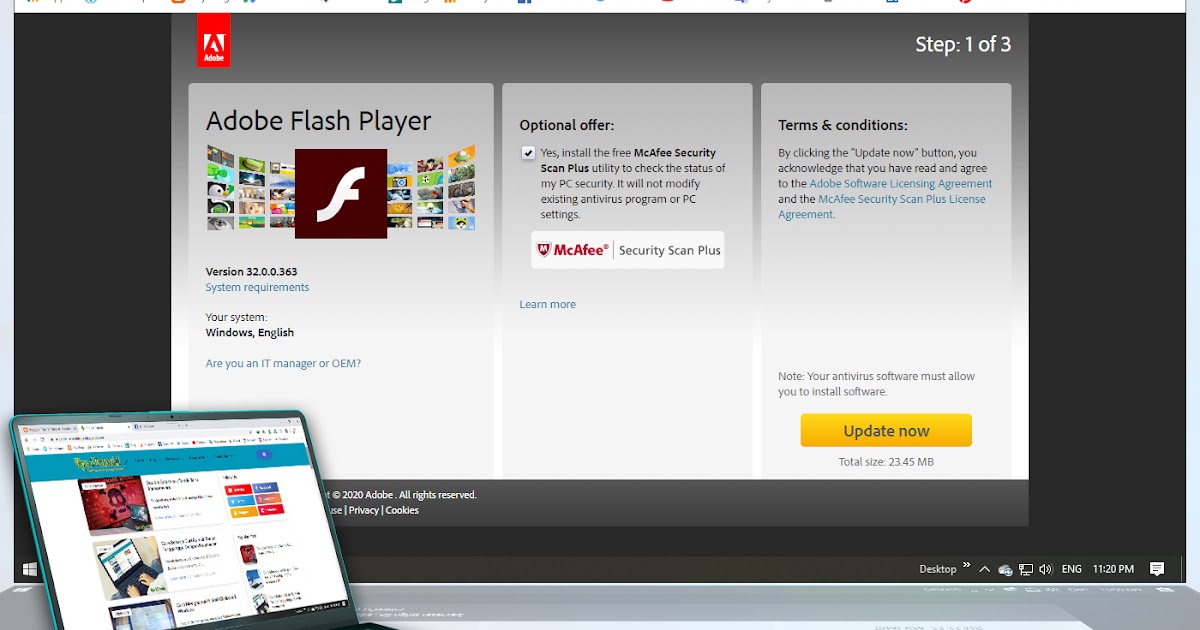Open the Privacy footer link
1200x630 pixels.
[x=364, y=510]
